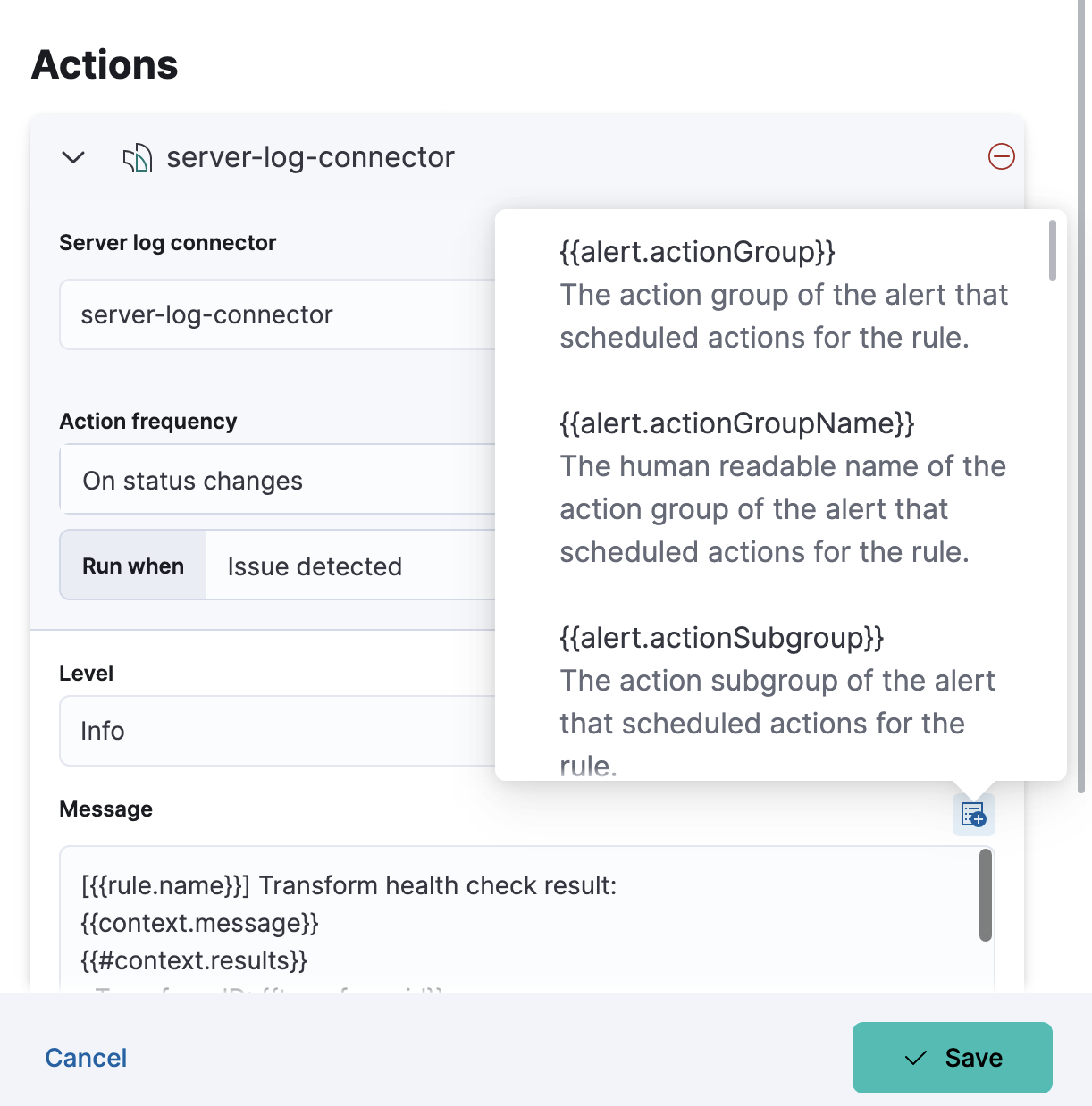Pick the {{alert.actionSubgroup}} variable
Viewport: 1092px width, 1106px height.
pos(721,638)
